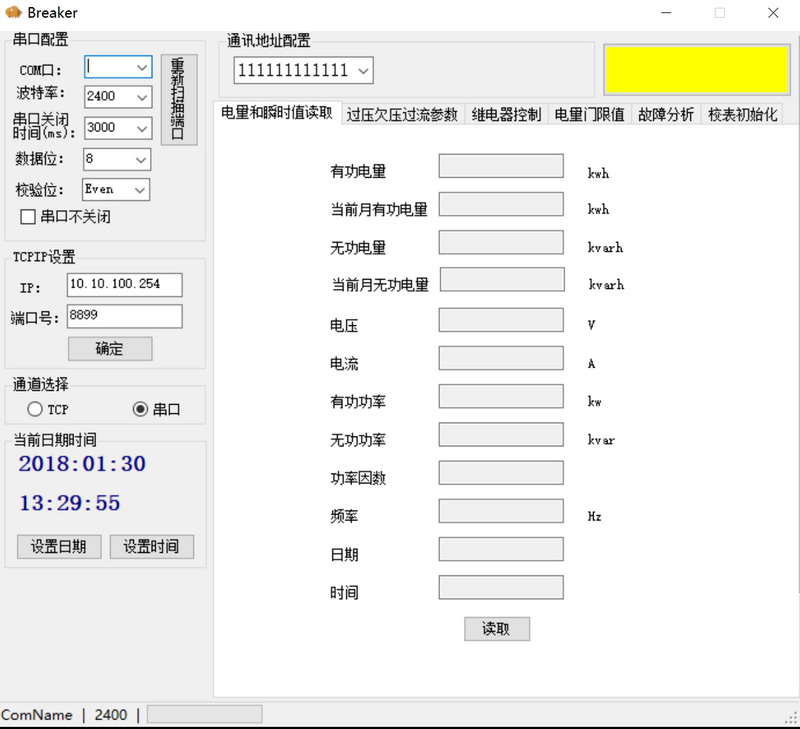Click the yellow status color box
Viewport: 800px width, 729px height.
coord(697,69)
